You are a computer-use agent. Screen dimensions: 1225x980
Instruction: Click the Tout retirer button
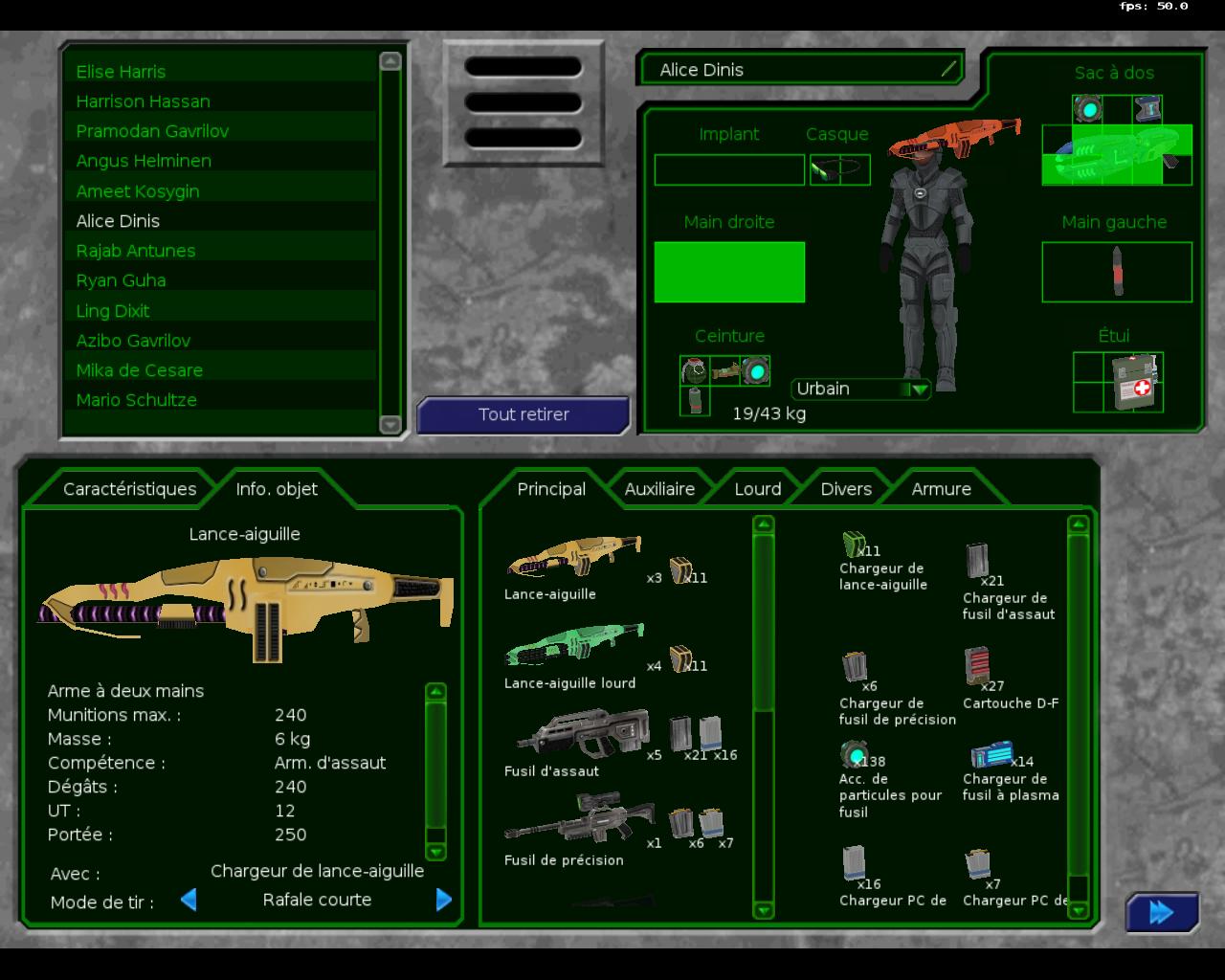523,415
